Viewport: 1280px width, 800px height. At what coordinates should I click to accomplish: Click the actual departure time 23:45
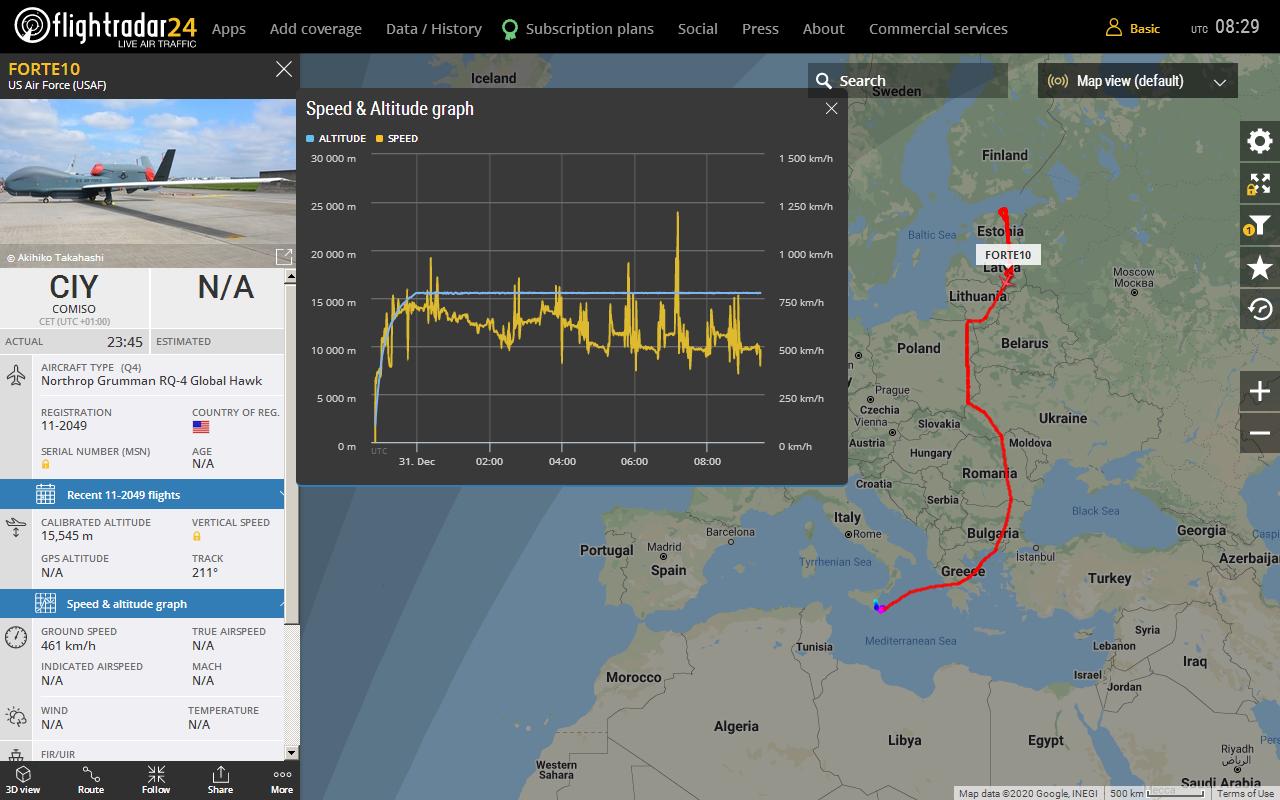point(125,342)
